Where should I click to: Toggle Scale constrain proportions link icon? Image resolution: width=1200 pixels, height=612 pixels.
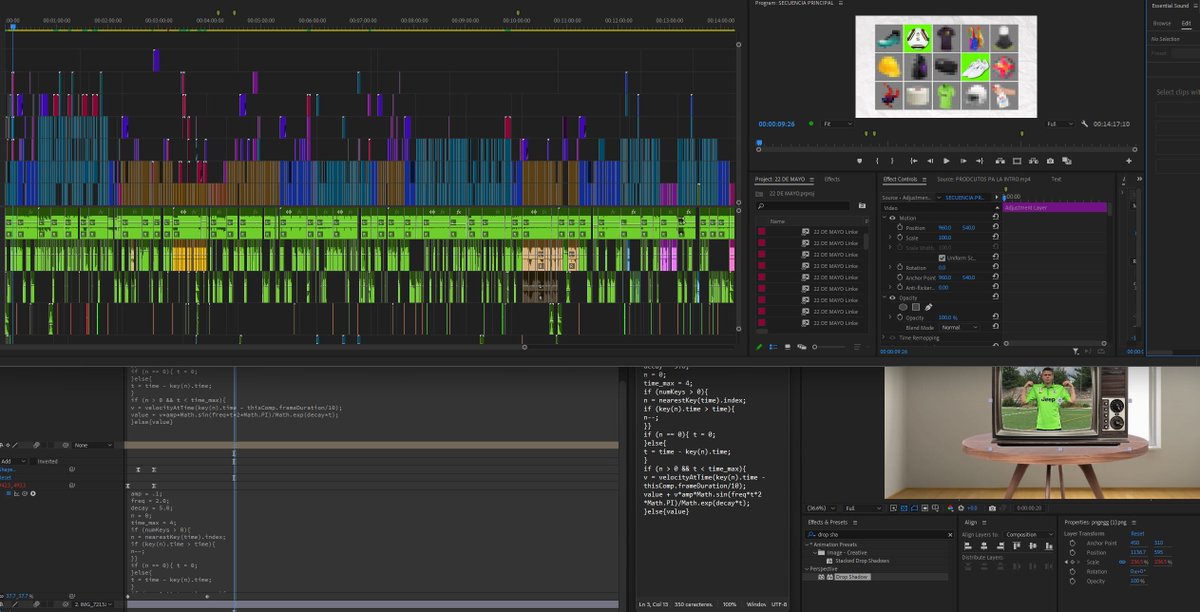click(x=1122, y=562)
